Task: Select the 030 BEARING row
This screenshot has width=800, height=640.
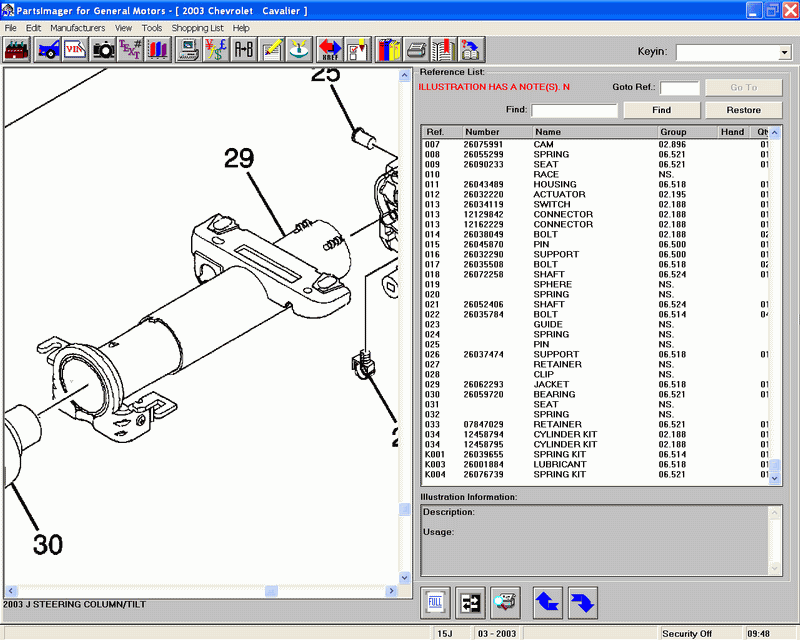Action: 595,395
